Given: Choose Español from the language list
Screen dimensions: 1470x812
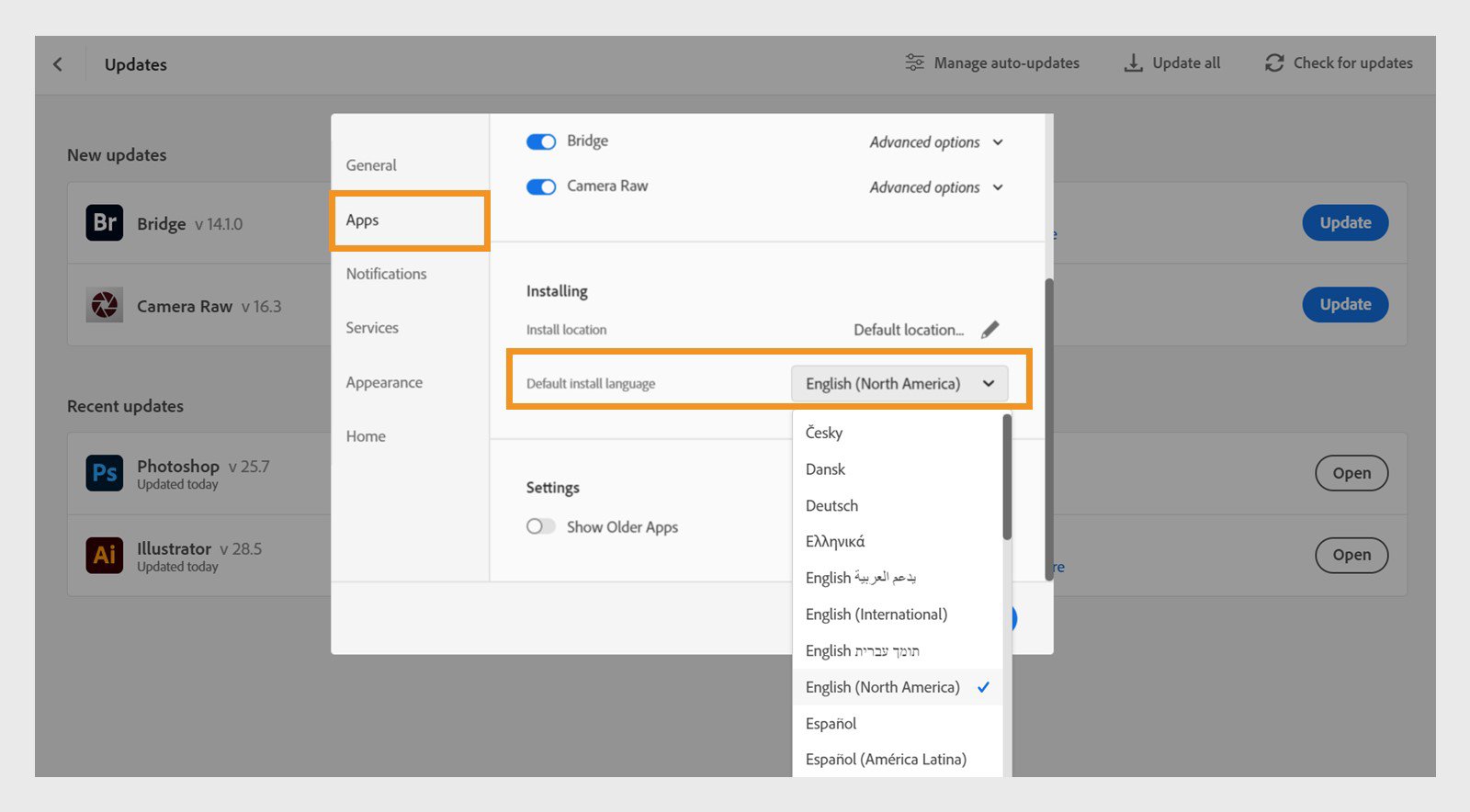Looking at the screenshot, I should tap(898, 723).
